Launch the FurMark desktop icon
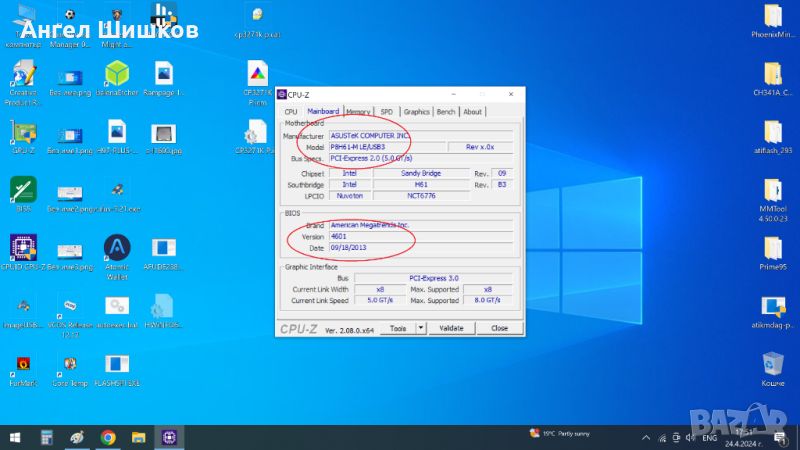This screenshot has width=800, height=450. [21, 366]
